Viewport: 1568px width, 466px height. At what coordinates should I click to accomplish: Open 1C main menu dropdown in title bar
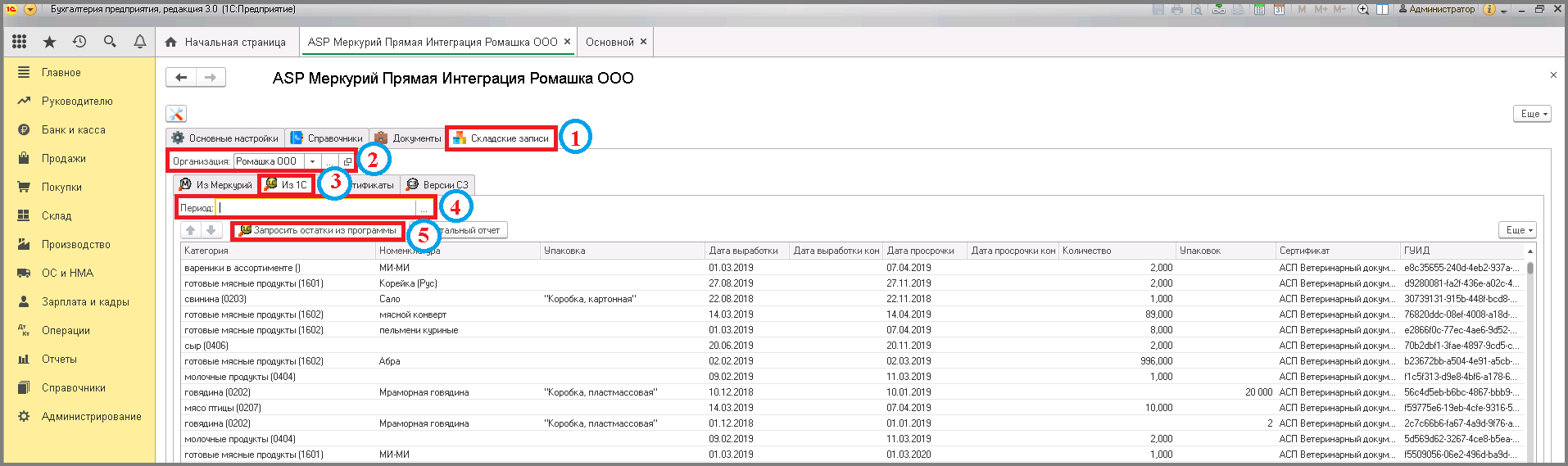coord(30,9)
